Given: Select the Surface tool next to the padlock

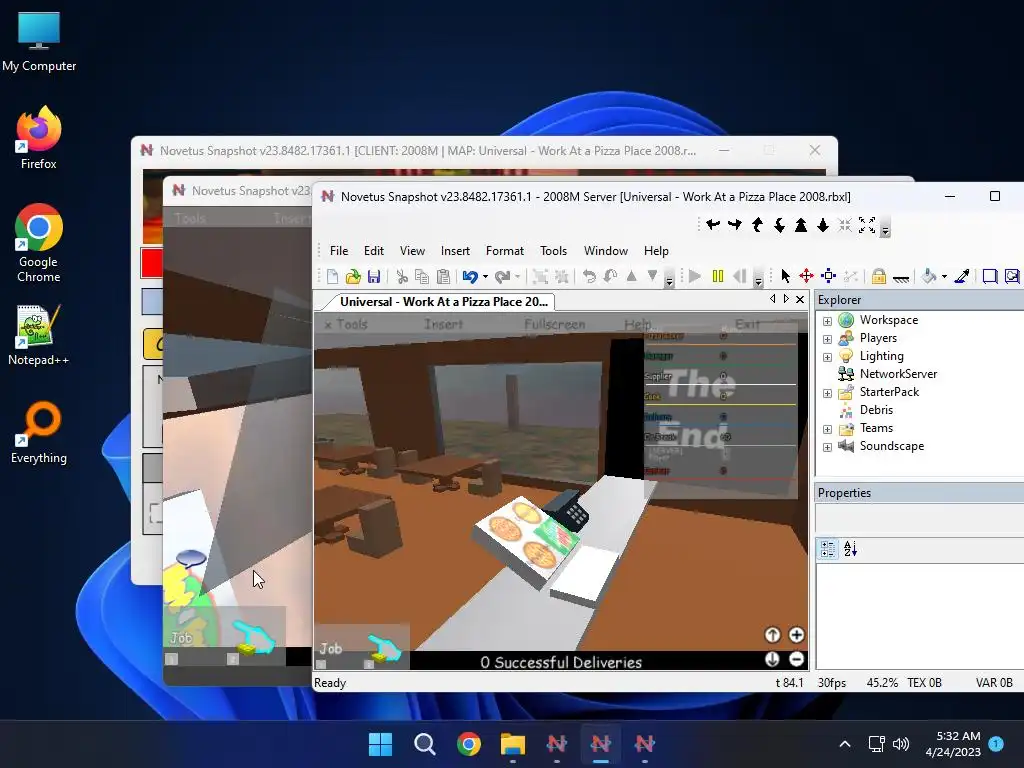Looking at the screenshot, I should point(901,278).
